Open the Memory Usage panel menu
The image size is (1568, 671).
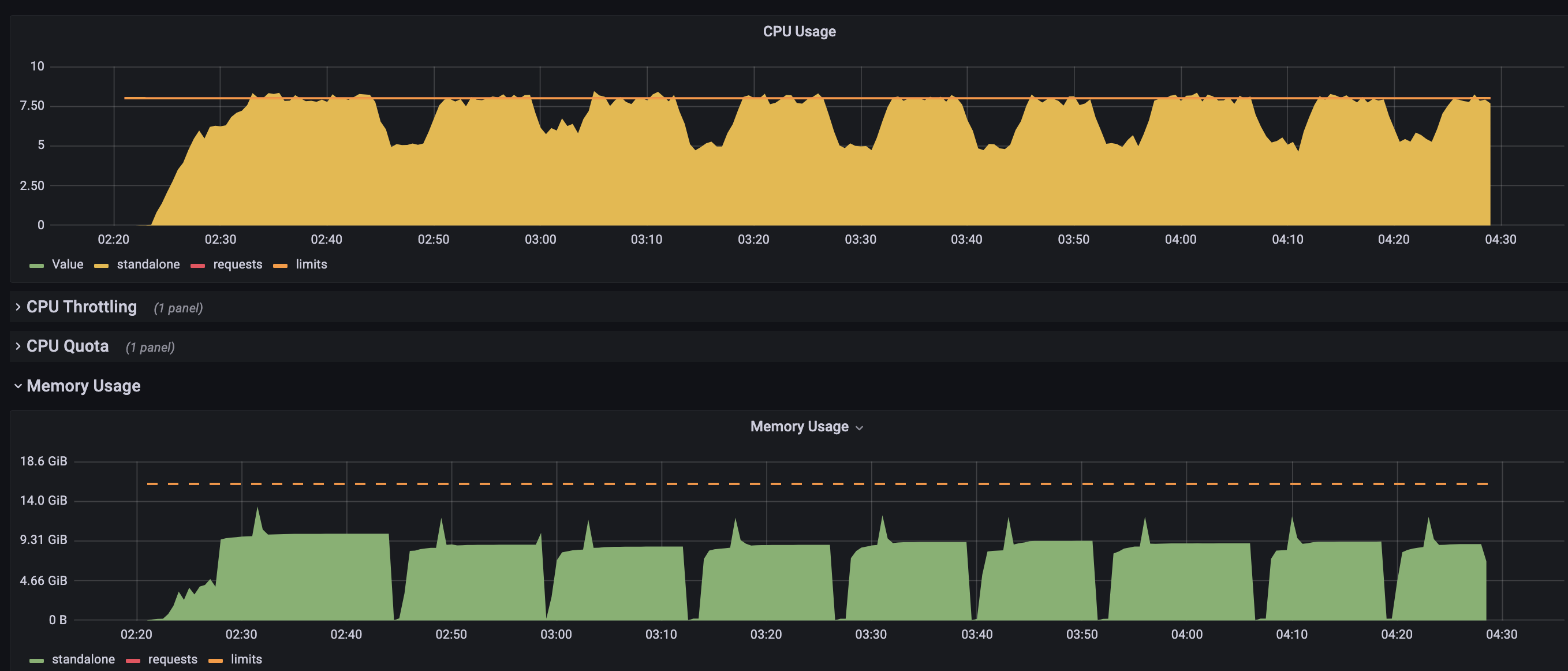pos(860,427)
